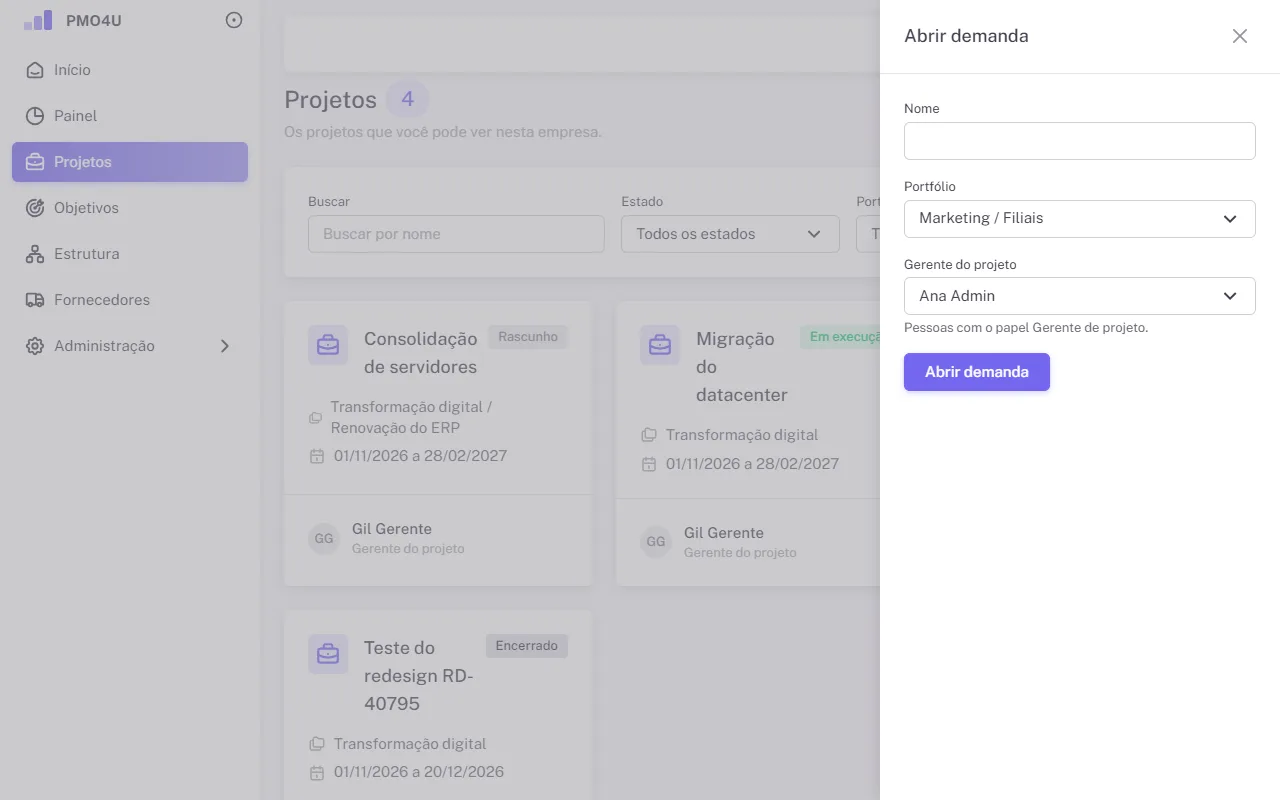
Task: Click calendar icon on Migração do datacenter card
Action: tap(649, 464)
